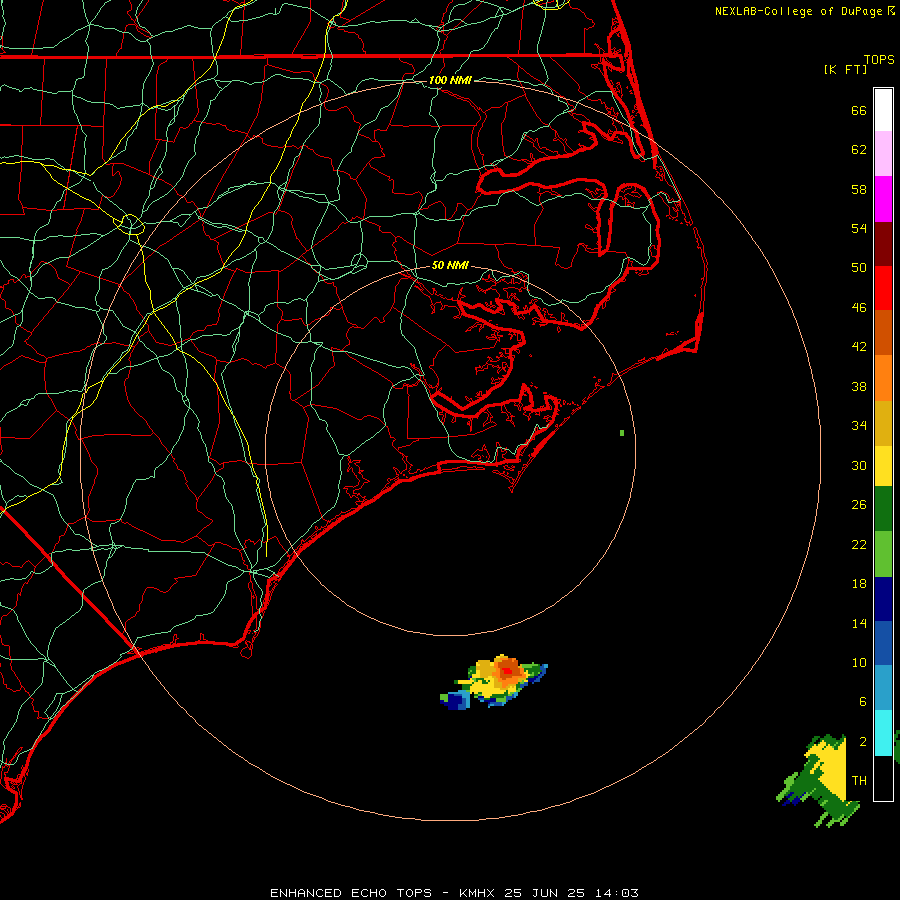Click the light pink 62 kft legend swatch
Image resolution: width=900 pixels, height=900 pixels.
point(883,153)
